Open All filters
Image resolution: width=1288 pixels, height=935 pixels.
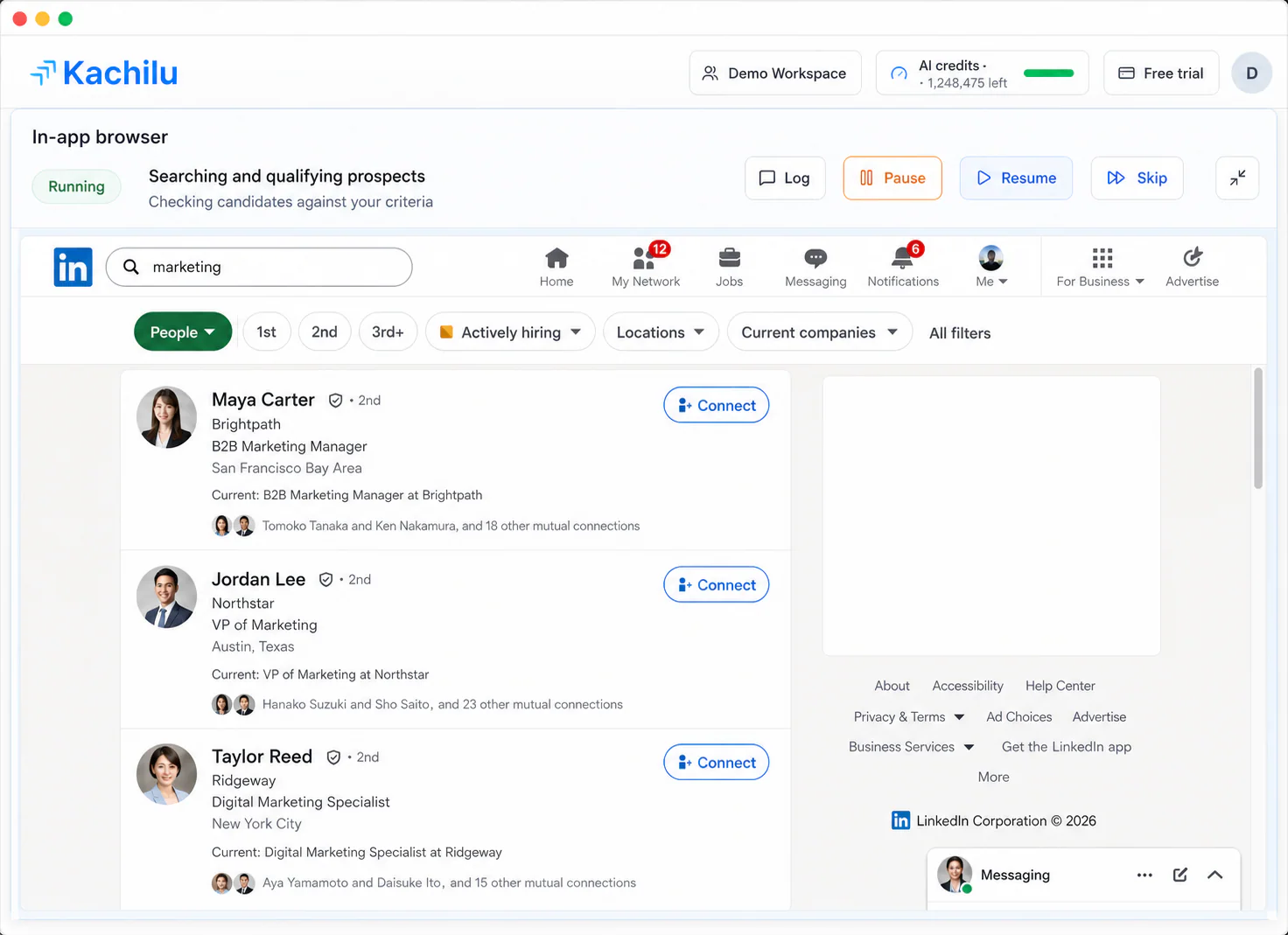960,333
